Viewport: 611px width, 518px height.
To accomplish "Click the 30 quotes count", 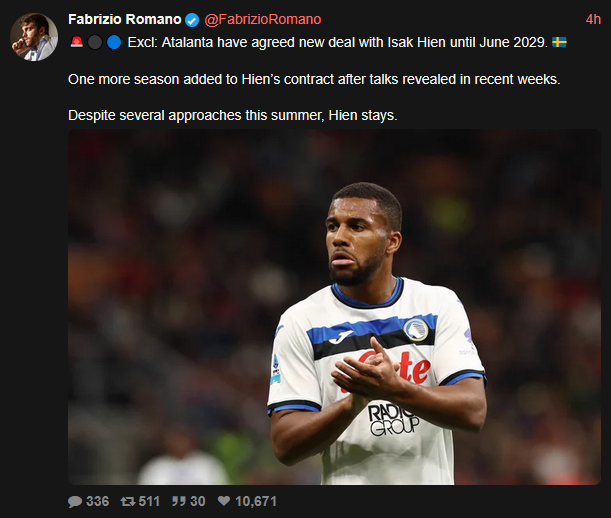I will click(x=197, y=501).
